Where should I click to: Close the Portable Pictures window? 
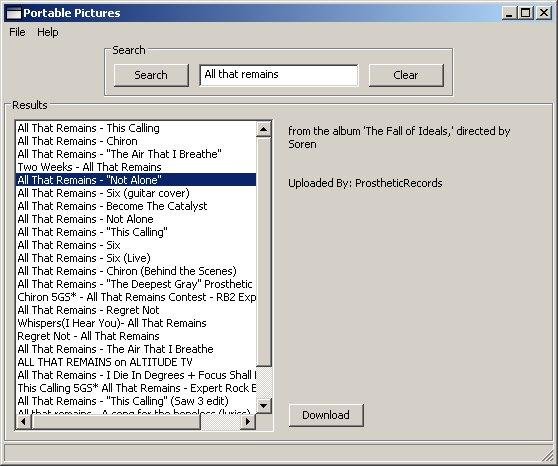[x=544, y=13]
